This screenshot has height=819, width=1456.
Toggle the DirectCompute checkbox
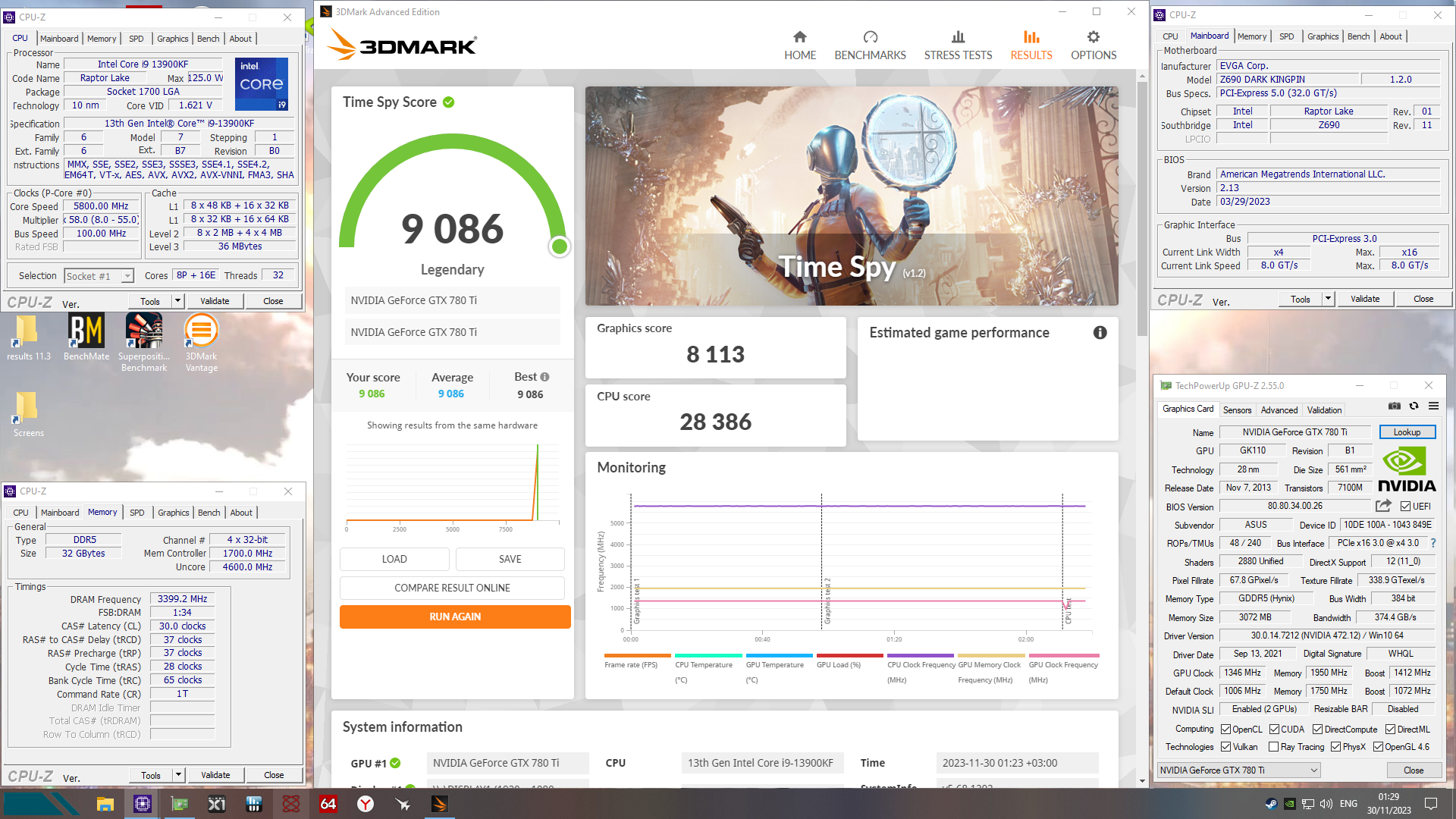[x=1317, y=729]
